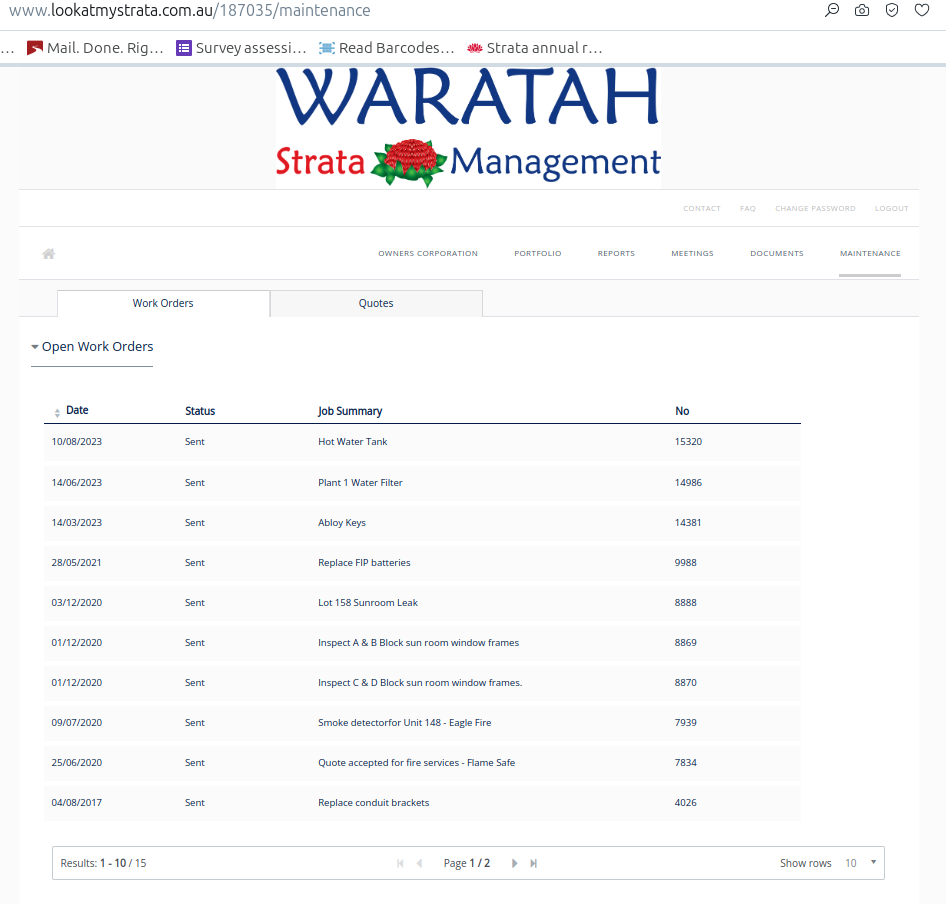
Task: Open the Reports menu
Action: click(x=616, y=253)
